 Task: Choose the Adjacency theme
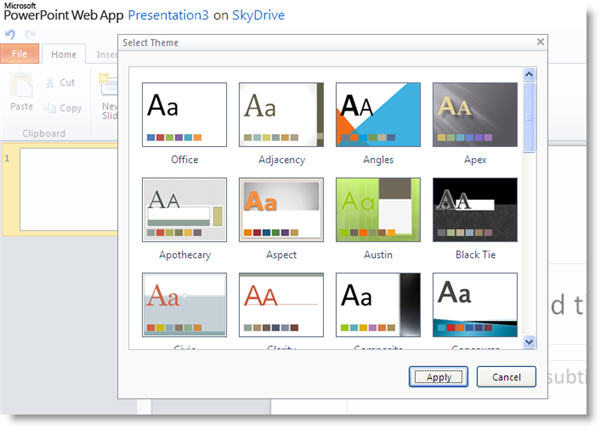(x=281, y=114)
